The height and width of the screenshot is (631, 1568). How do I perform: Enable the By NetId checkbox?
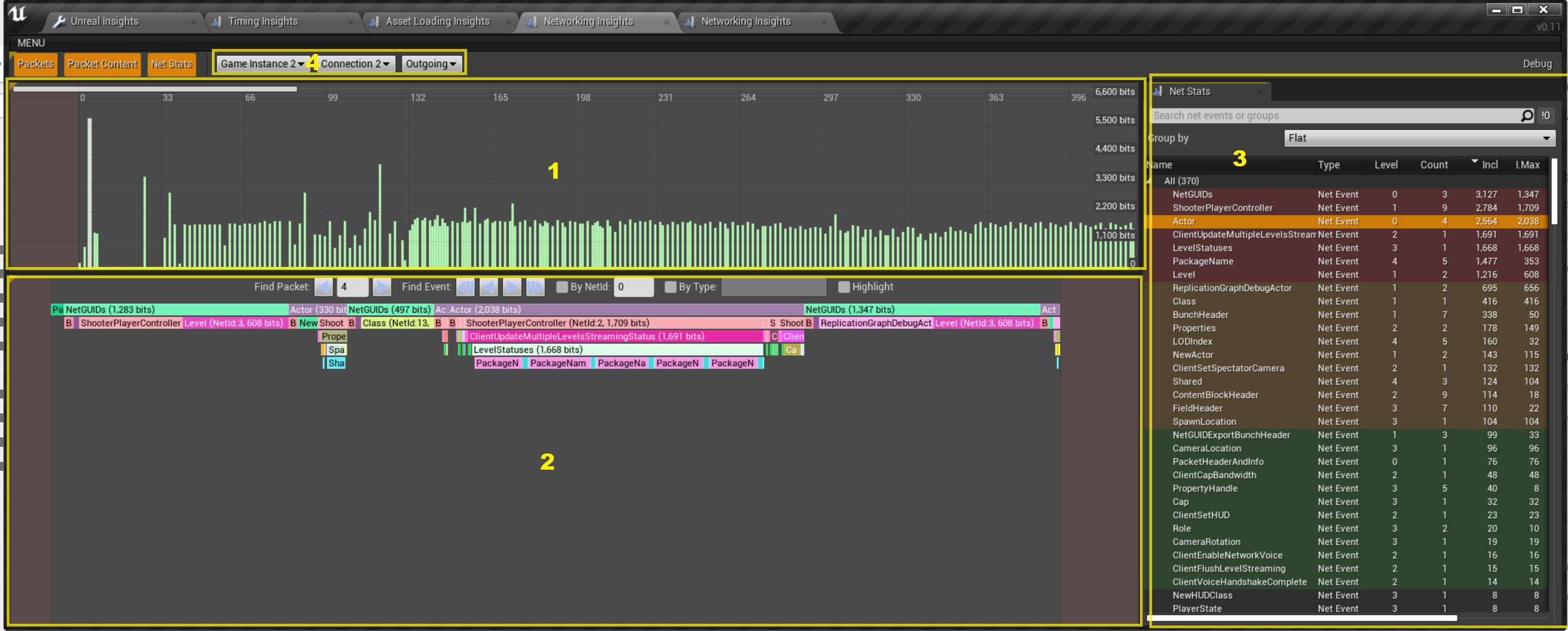point(562,287)
